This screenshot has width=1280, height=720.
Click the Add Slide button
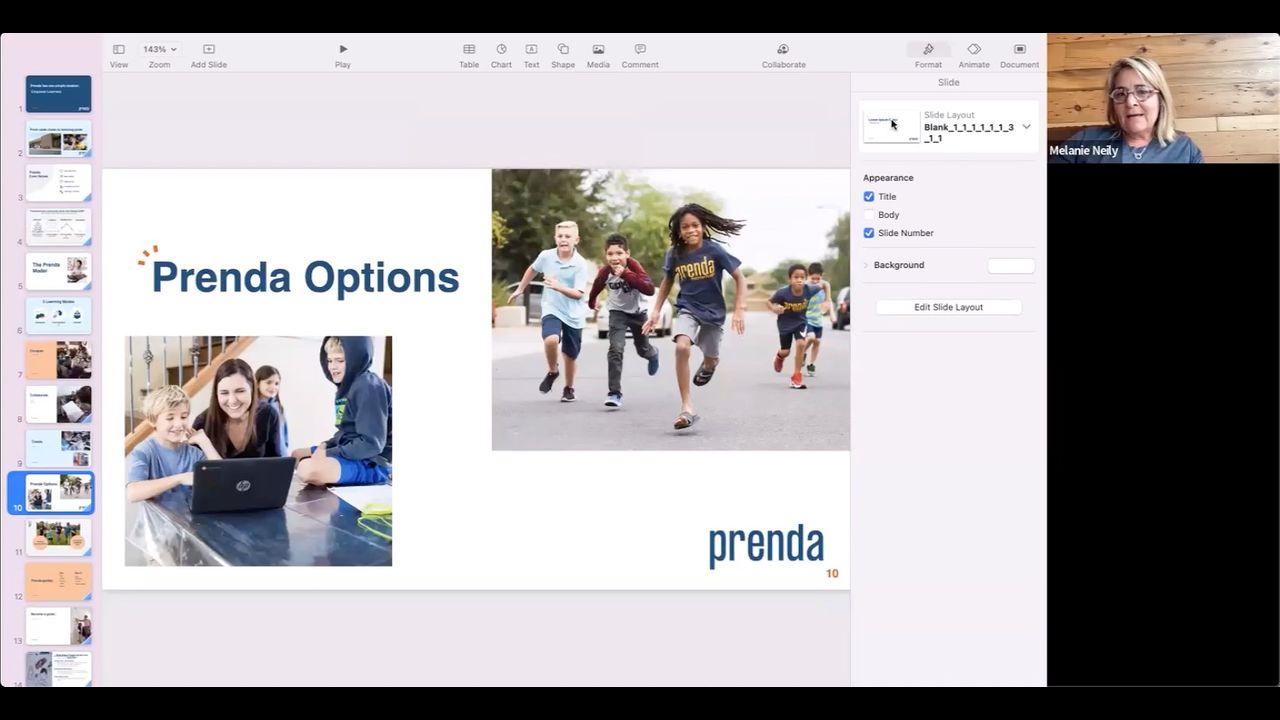(x=209, y=49)
